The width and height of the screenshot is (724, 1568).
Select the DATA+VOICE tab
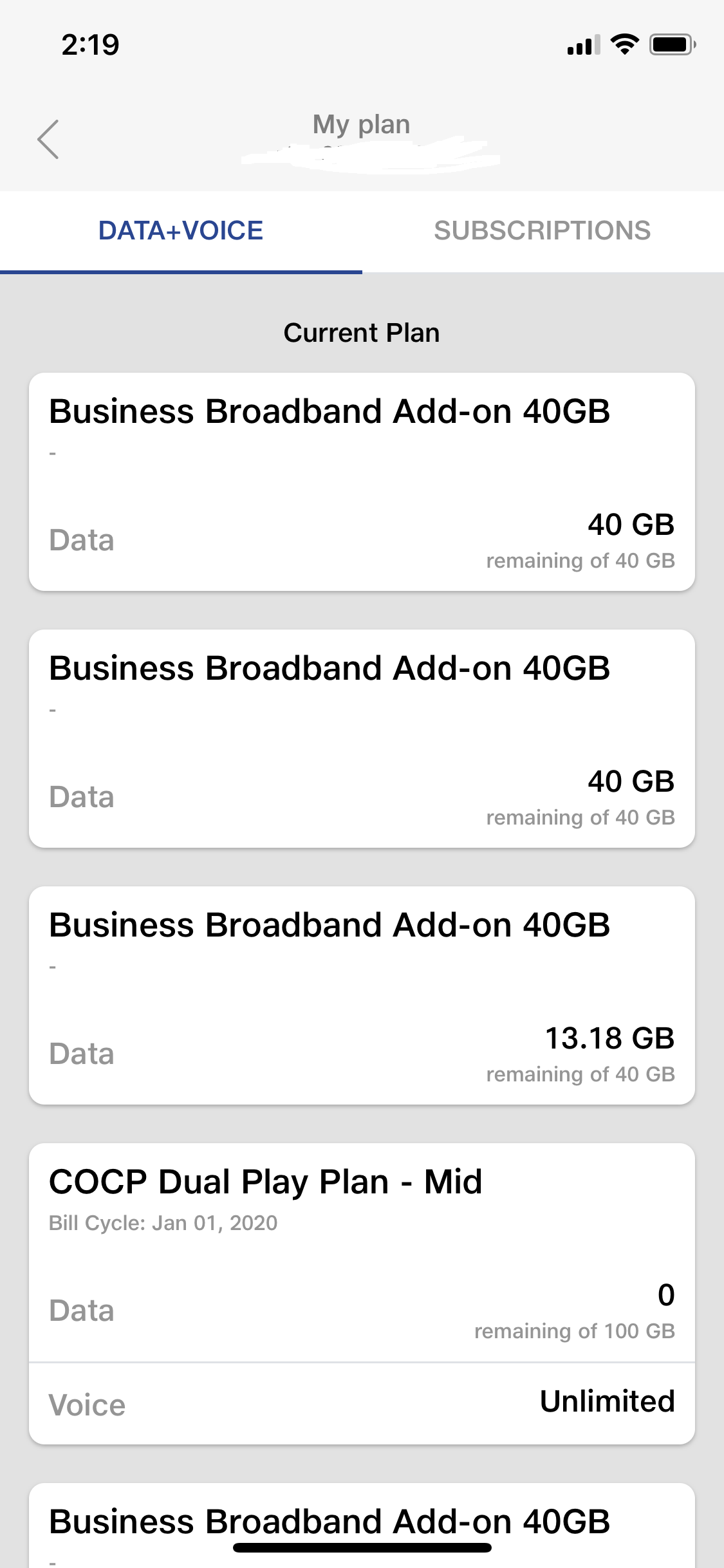point(181,230)
